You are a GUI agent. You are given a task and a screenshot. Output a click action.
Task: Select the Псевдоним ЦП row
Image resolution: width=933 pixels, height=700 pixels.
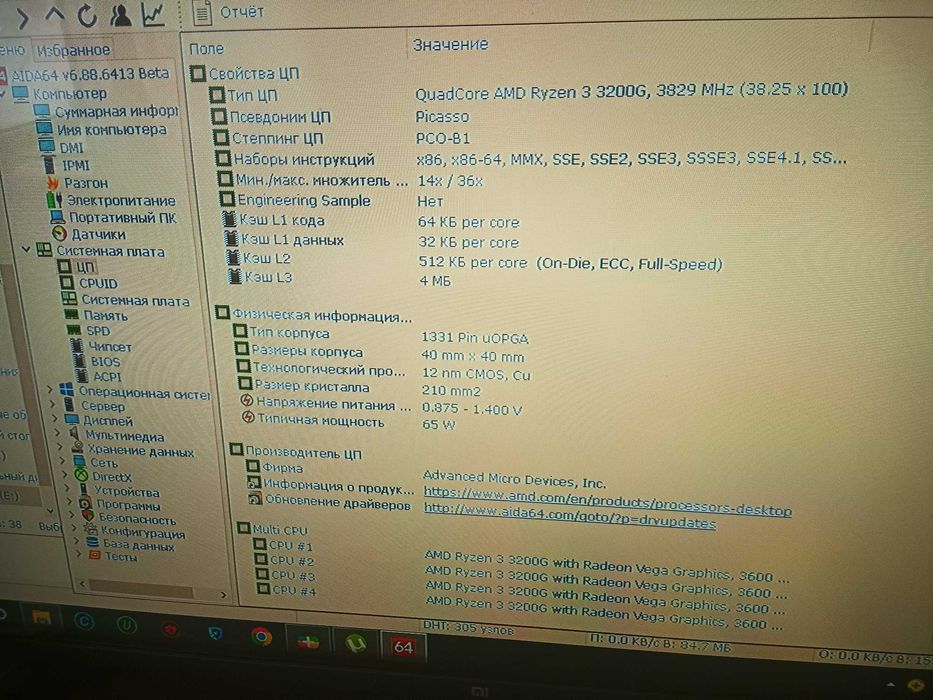tap(340, 117)
